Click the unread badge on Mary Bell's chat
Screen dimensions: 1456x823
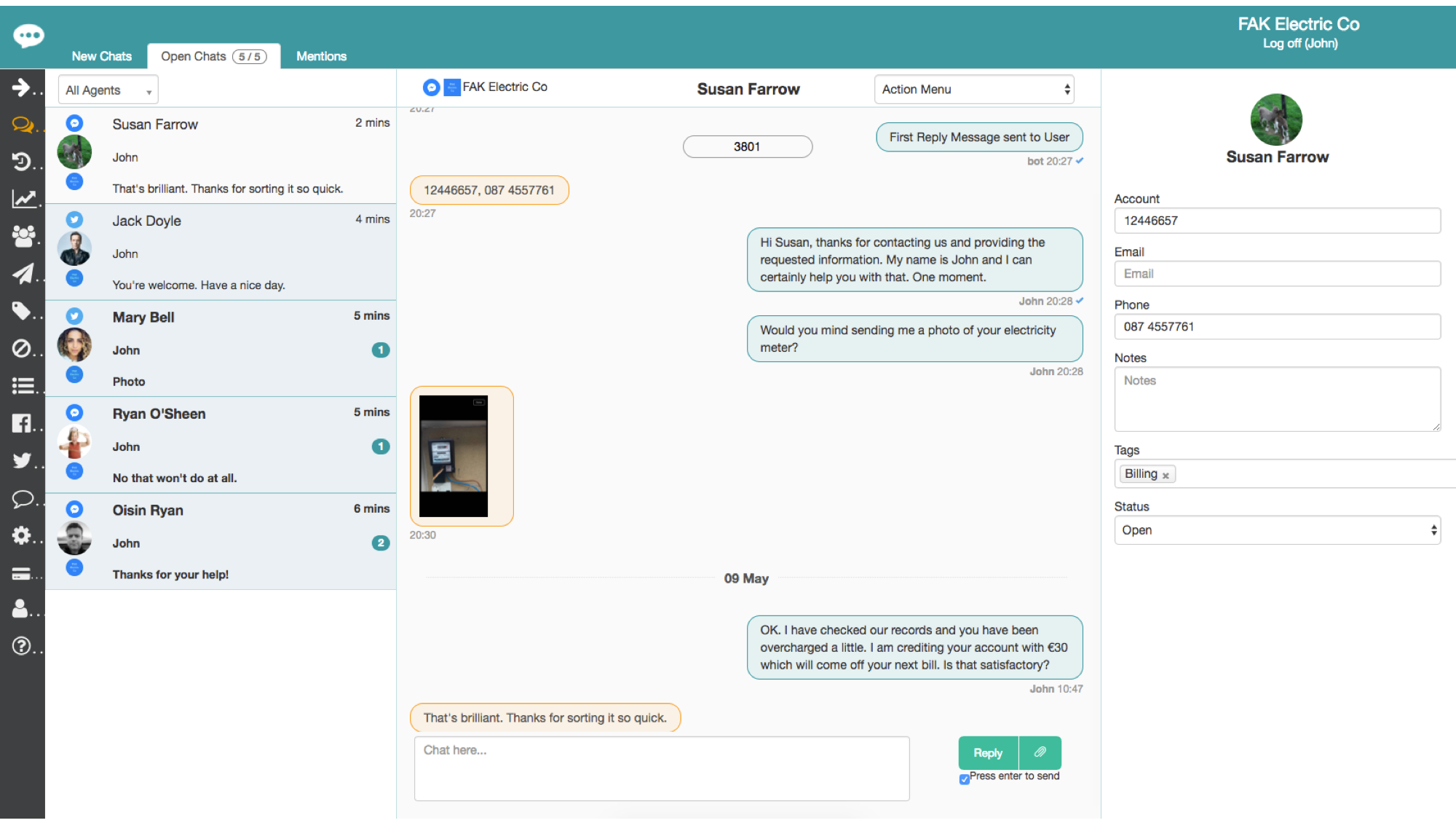click(x=381, y=350)
